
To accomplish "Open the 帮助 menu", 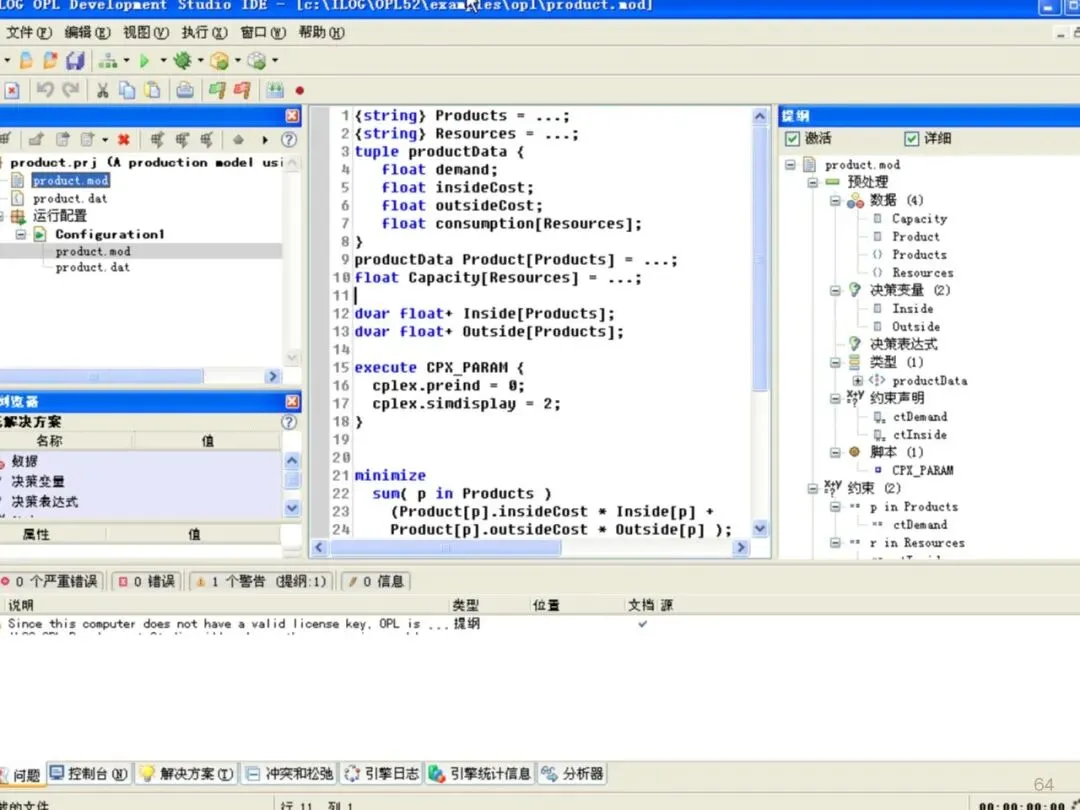I will (322, 32).
